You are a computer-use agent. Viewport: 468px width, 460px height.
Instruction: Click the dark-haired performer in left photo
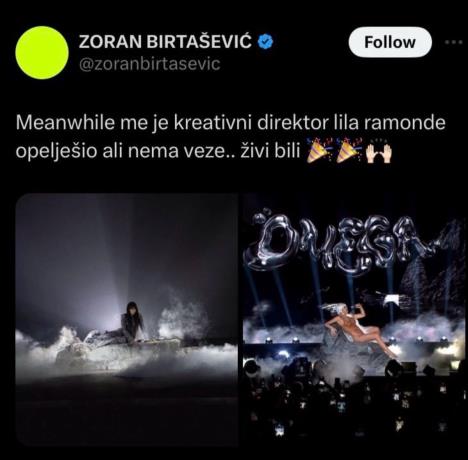pos(133,322)
